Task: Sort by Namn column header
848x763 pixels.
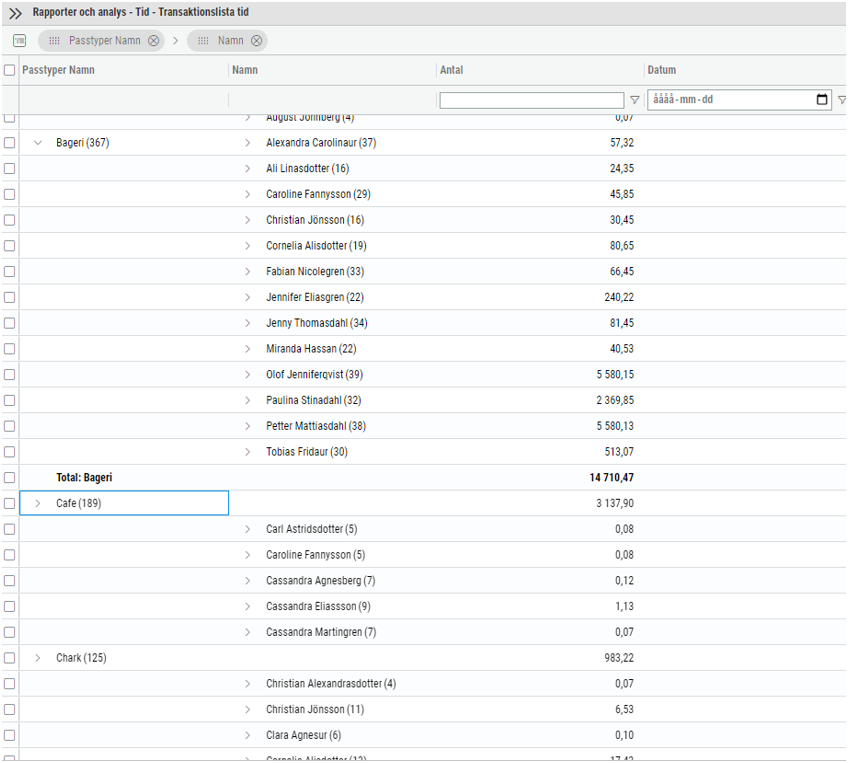Action: [x=245, y=70]
